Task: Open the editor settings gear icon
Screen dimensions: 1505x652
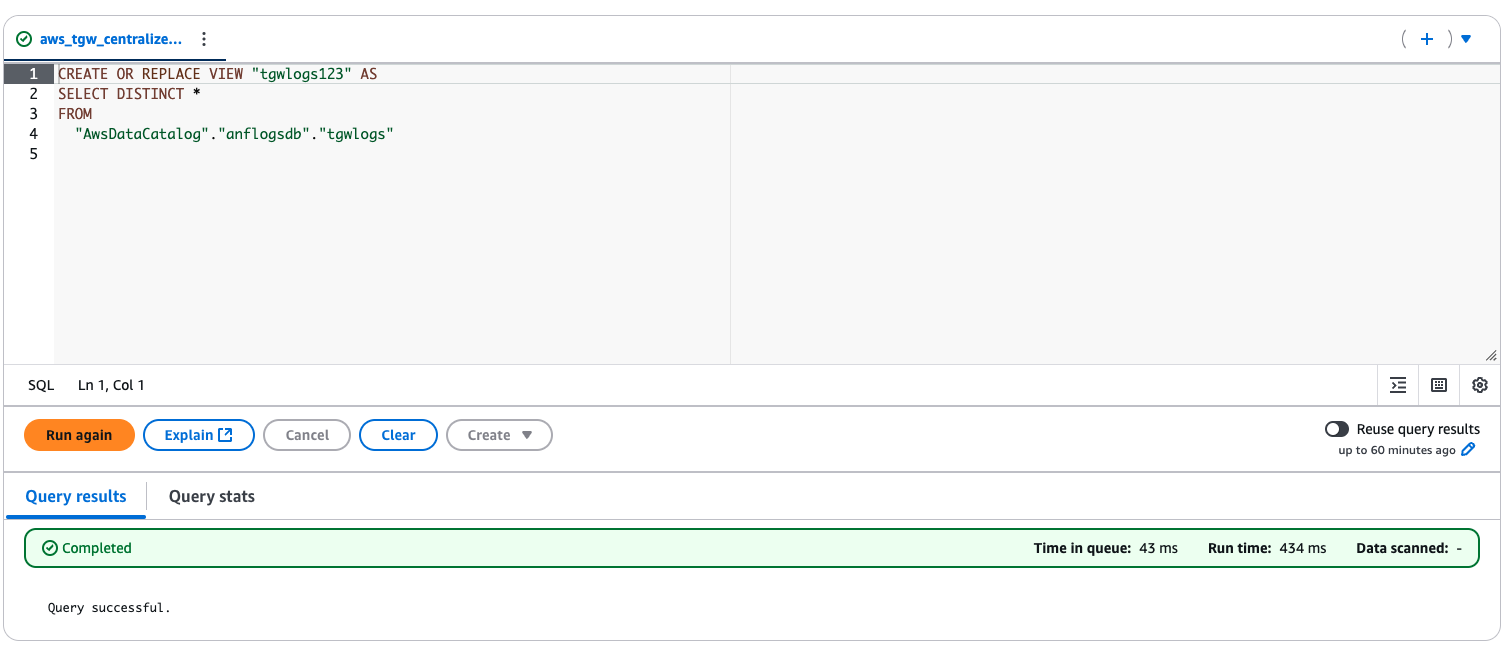Action: 1479,385
